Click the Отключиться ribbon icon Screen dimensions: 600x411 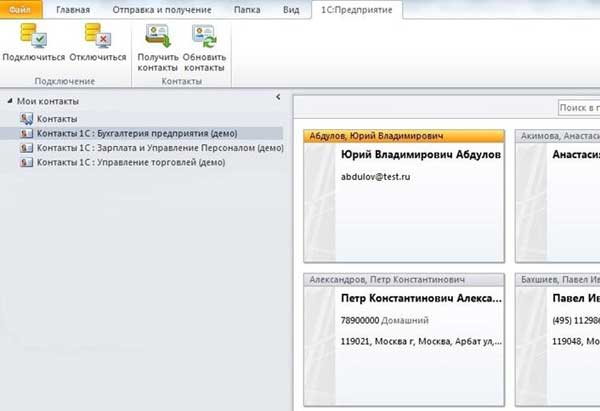[x=97, y=38]
